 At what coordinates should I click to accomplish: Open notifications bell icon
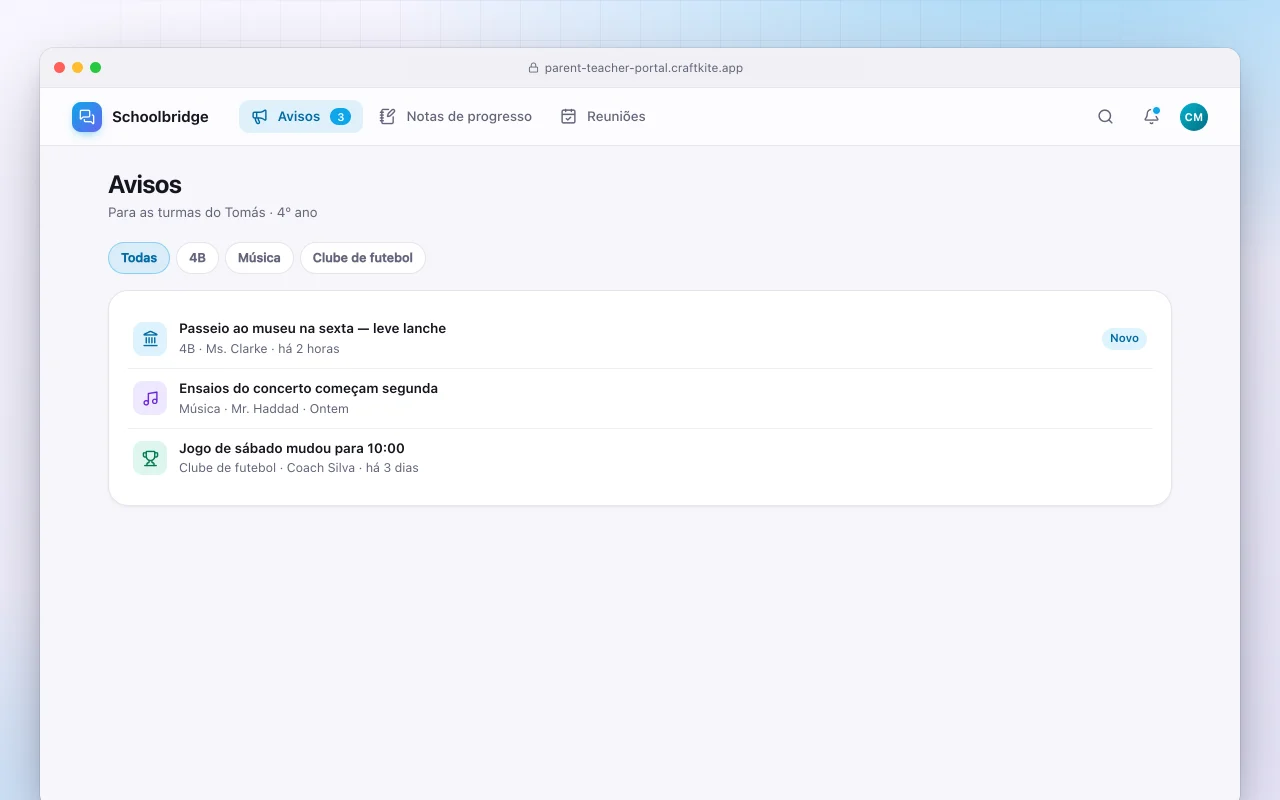tap(1151, 117)
